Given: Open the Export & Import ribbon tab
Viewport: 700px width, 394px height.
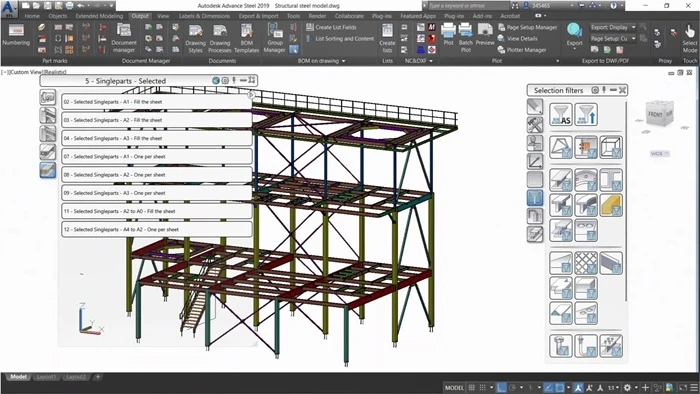Looking at the screenshot, I should [x=258, y=16].
